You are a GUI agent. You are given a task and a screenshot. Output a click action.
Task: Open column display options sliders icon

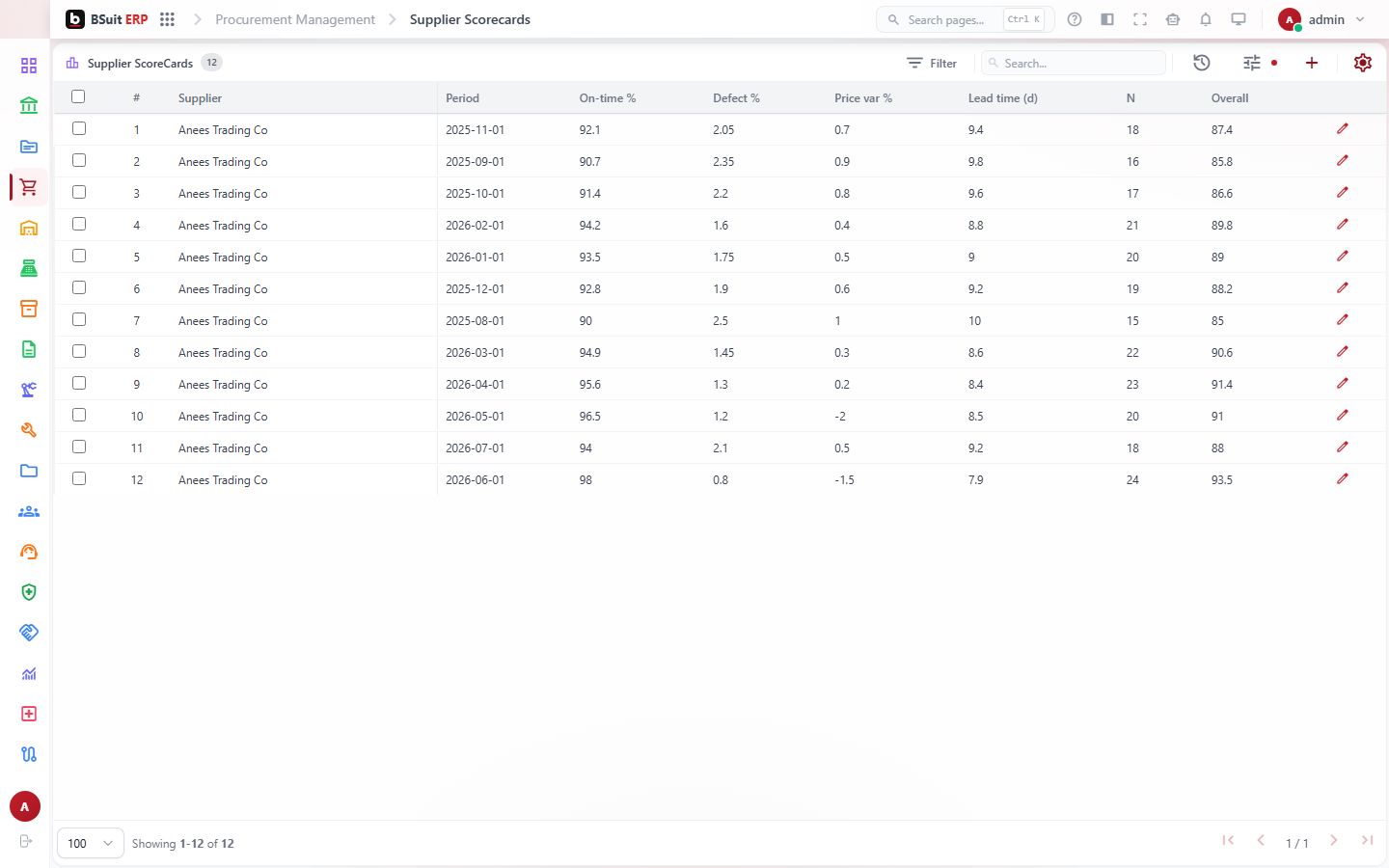tap(1252, 63)
